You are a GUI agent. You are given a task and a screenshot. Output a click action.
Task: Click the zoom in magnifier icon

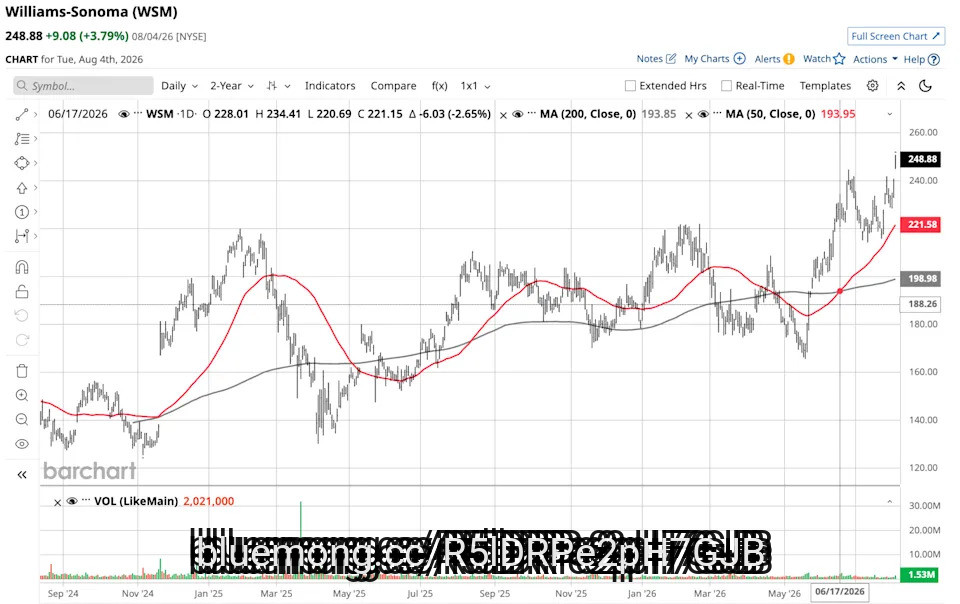pos(21,395)
